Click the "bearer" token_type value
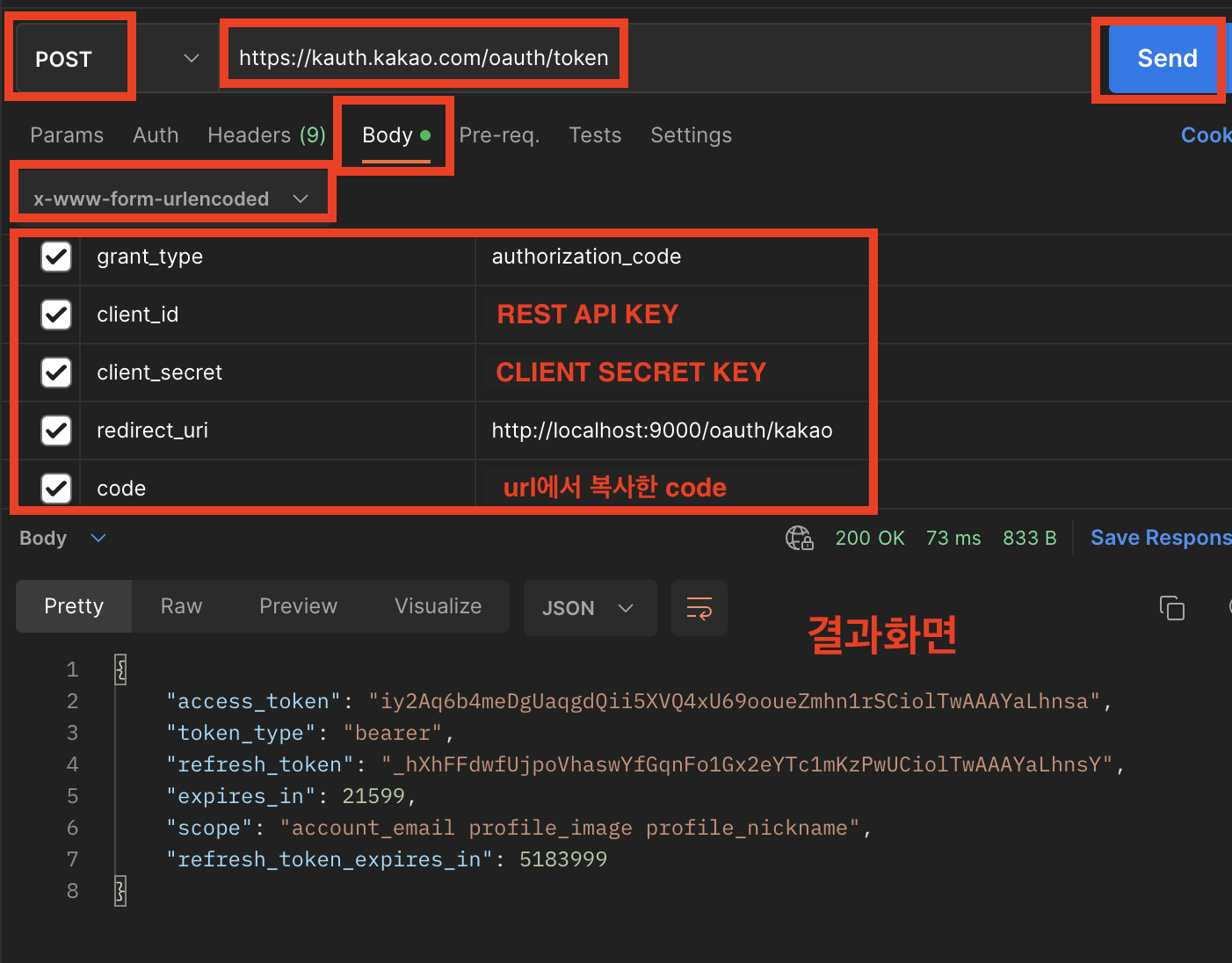The image size is (1232, 963). point(393,733)
